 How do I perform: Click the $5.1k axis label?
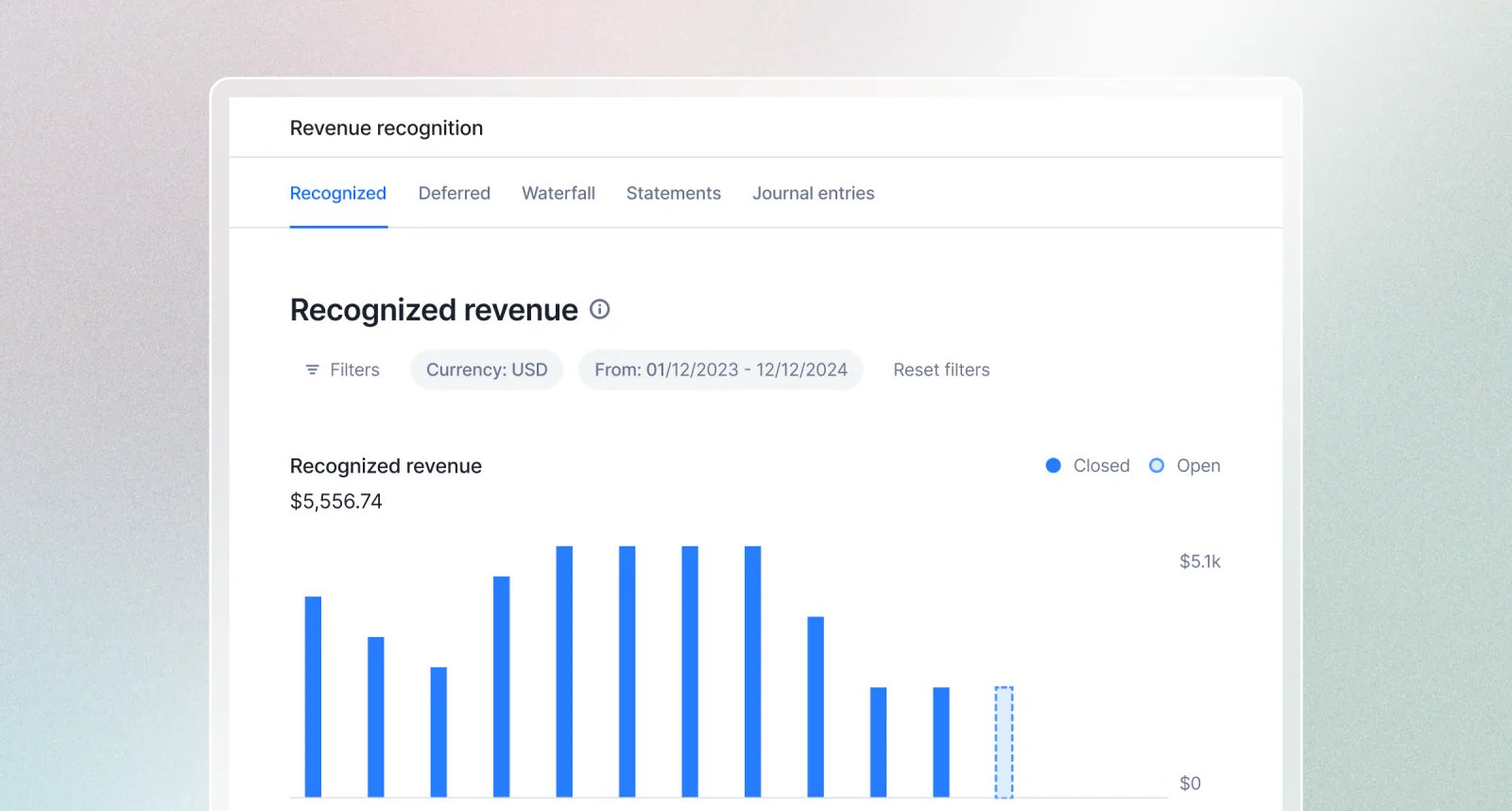pyautogui.click(x=1200, y=561)
